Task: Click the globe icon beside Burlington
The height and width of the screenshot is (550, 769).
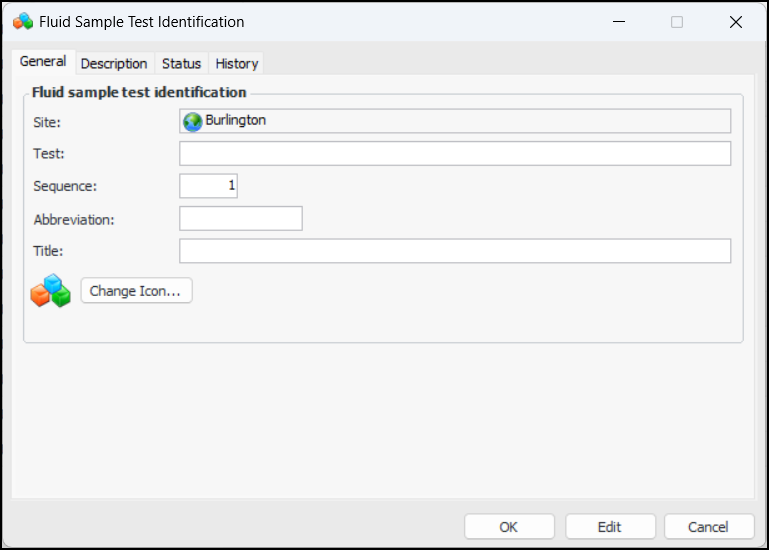Action: (193, 121)
